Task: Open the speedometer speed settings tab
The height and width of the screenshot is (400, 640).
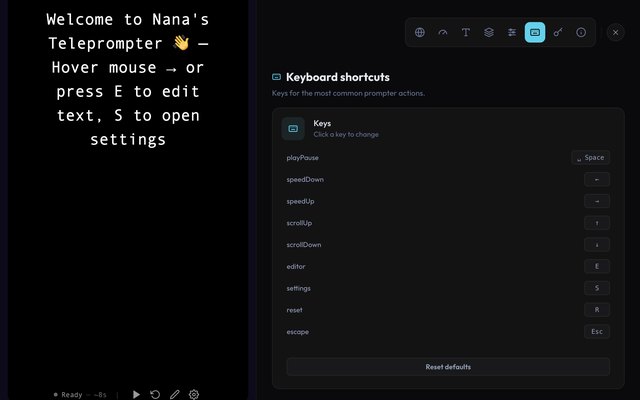Action: (x=443, y=32)
